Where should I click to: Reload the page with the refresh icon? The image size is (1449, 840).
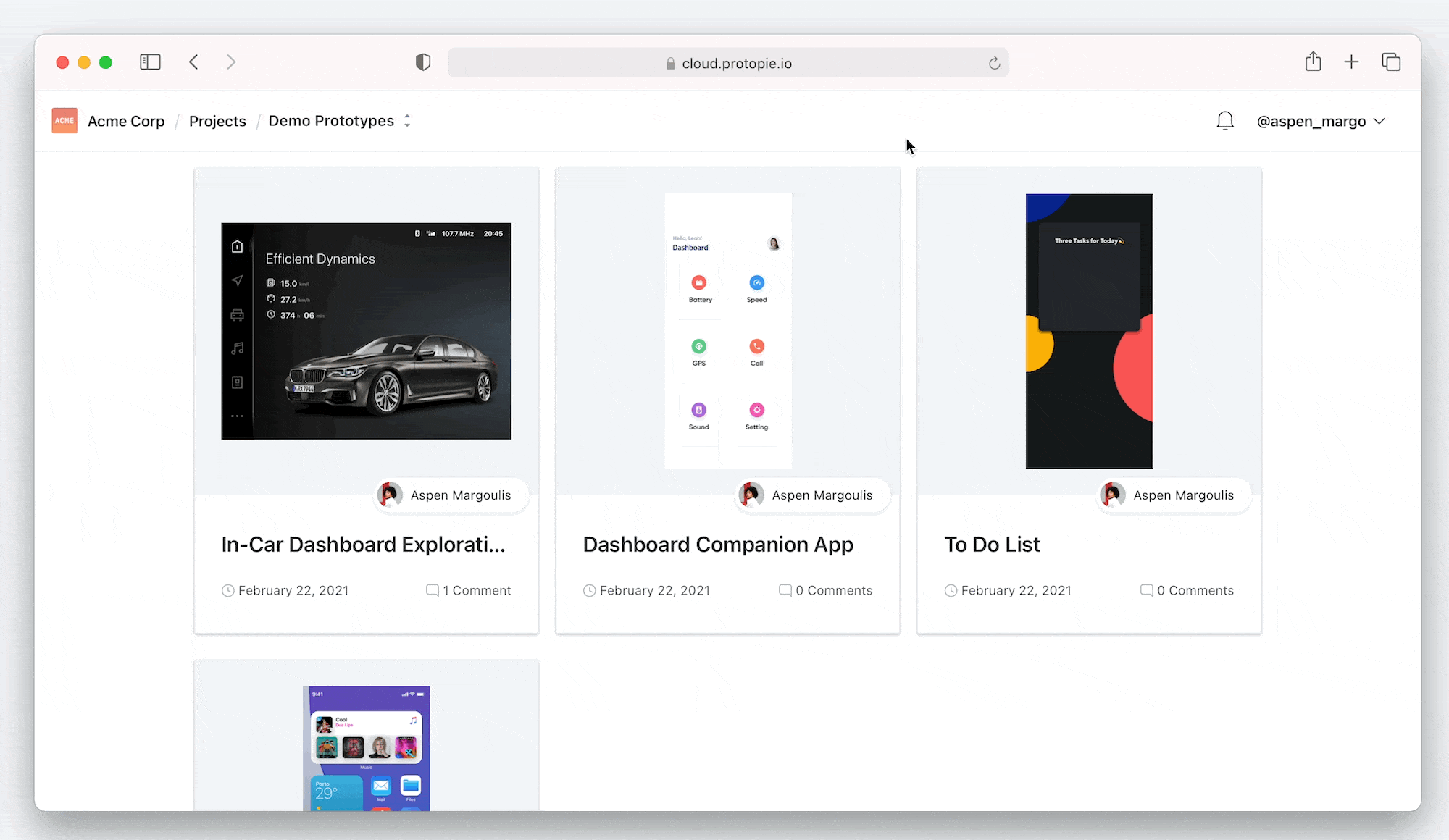pyautogui.click(x=994, y=64)
